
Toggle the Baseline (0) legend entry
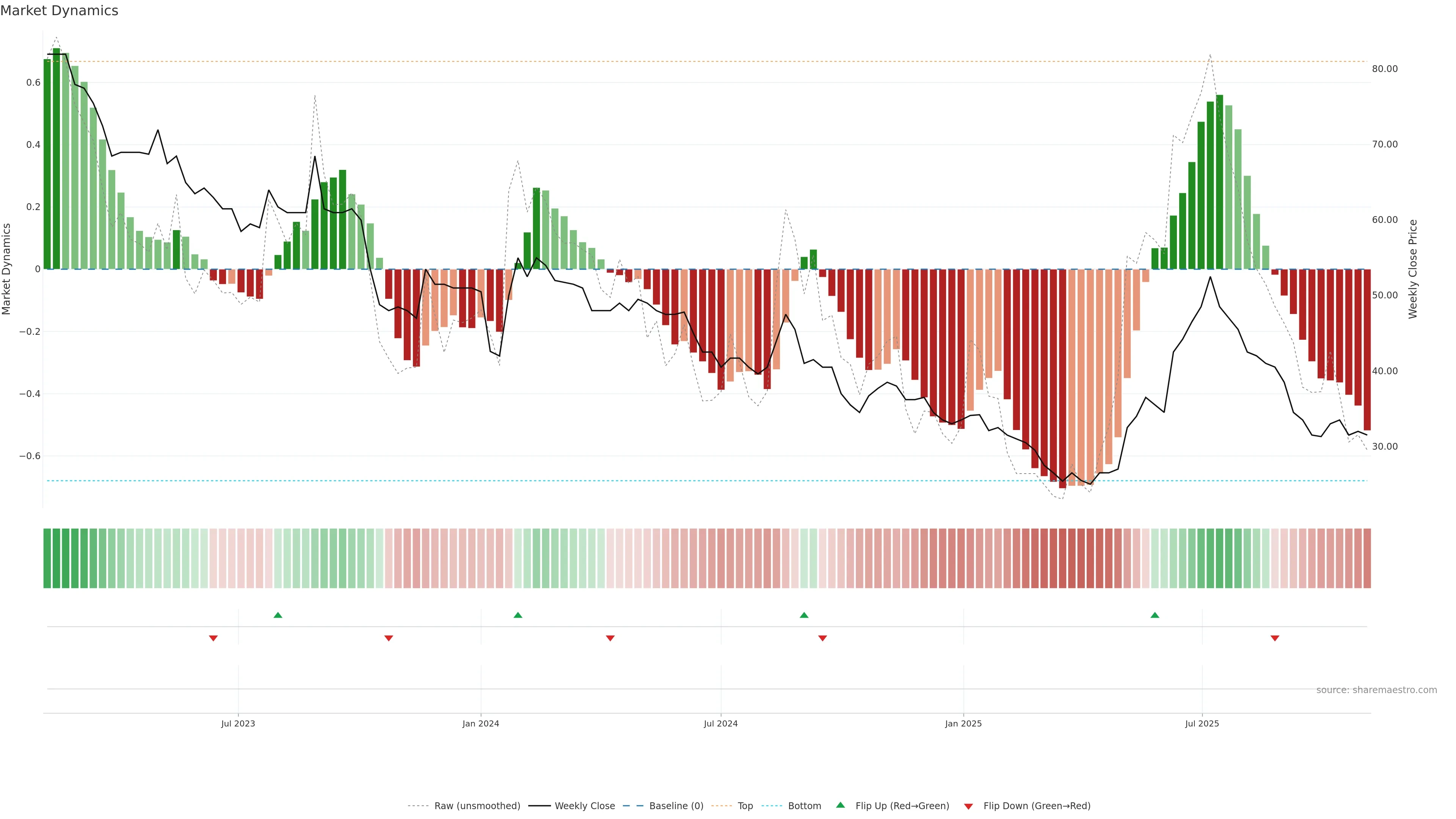[x=676, y=806]
